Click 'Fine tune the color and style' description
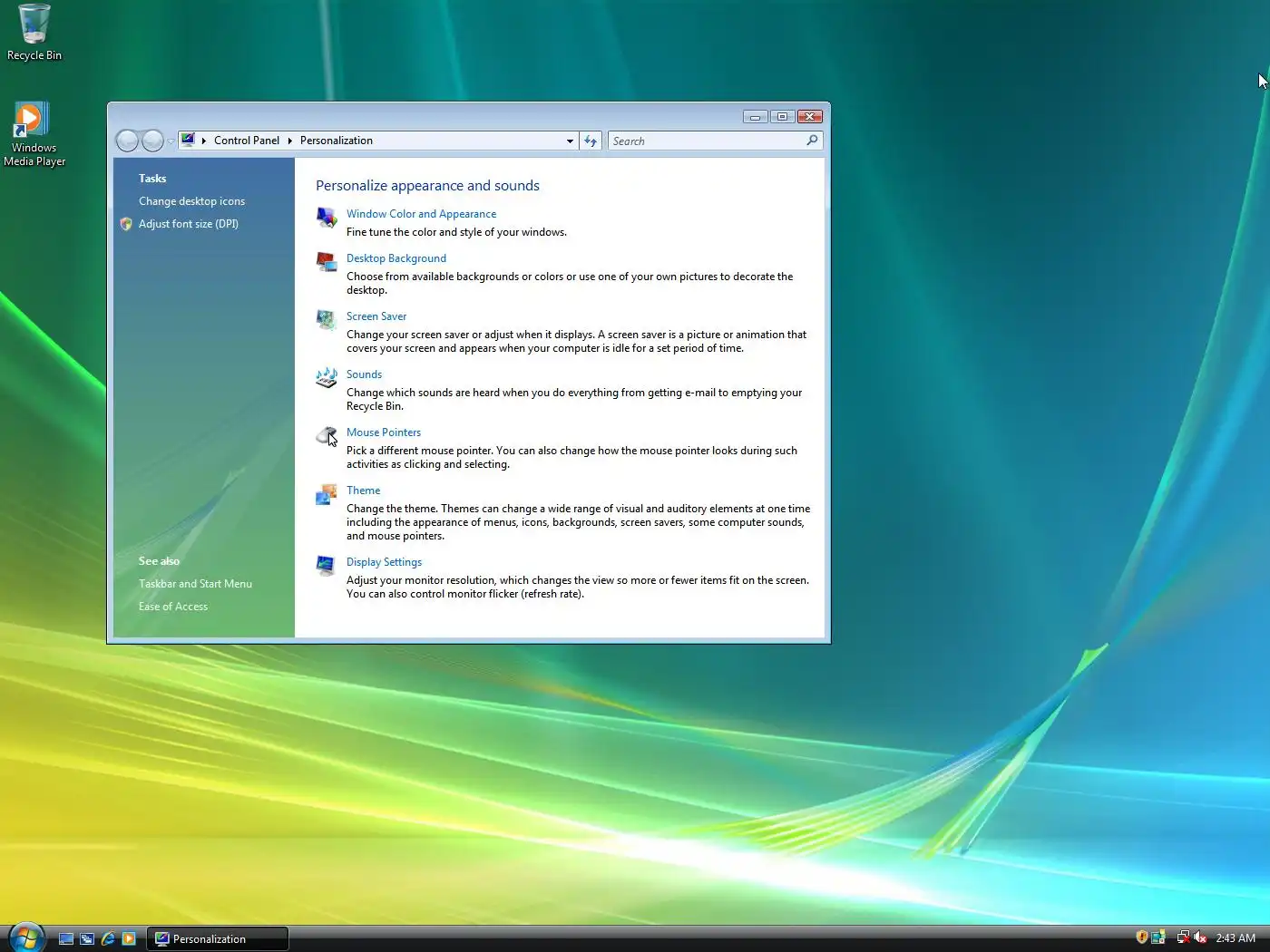Image resolution: width=1270 pixels, height=952 pixels. (x=456, y=232)
